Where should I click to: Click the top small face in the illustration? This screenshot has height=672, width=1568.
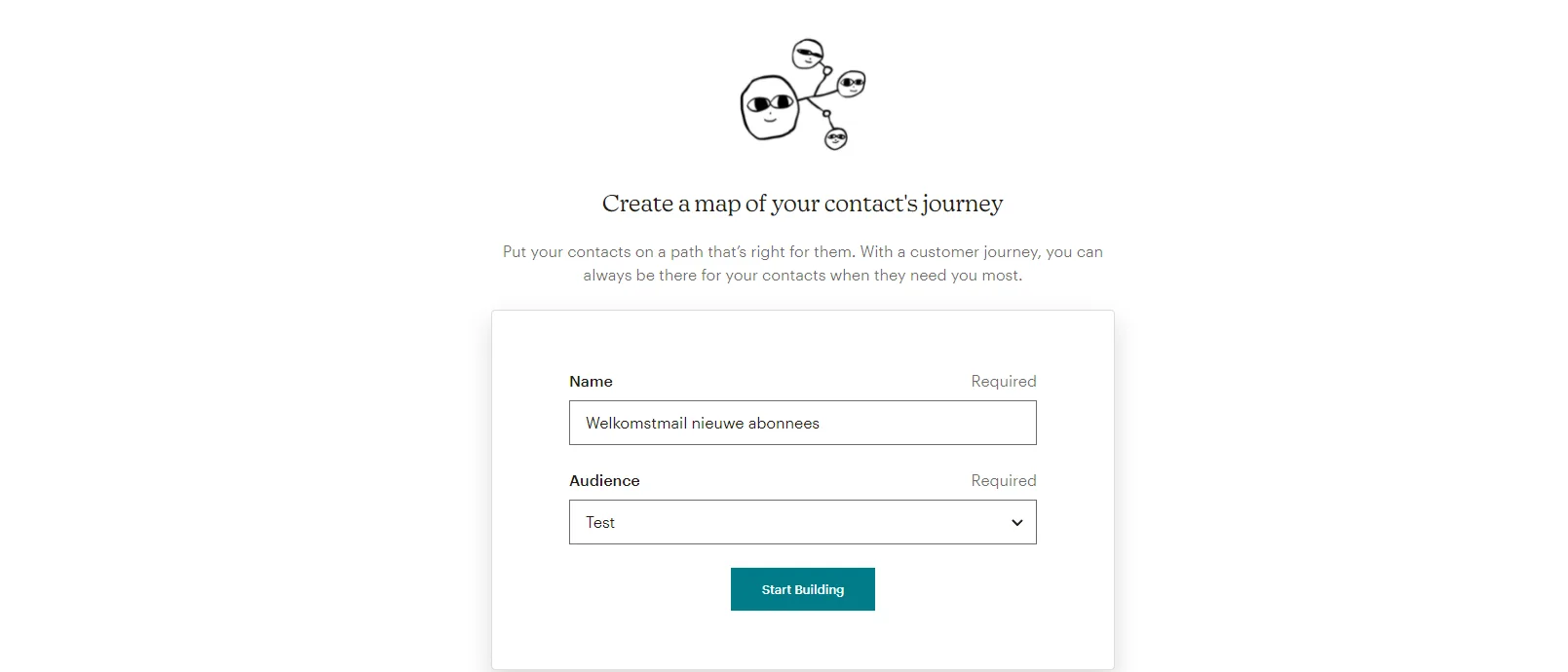[807, 54]
